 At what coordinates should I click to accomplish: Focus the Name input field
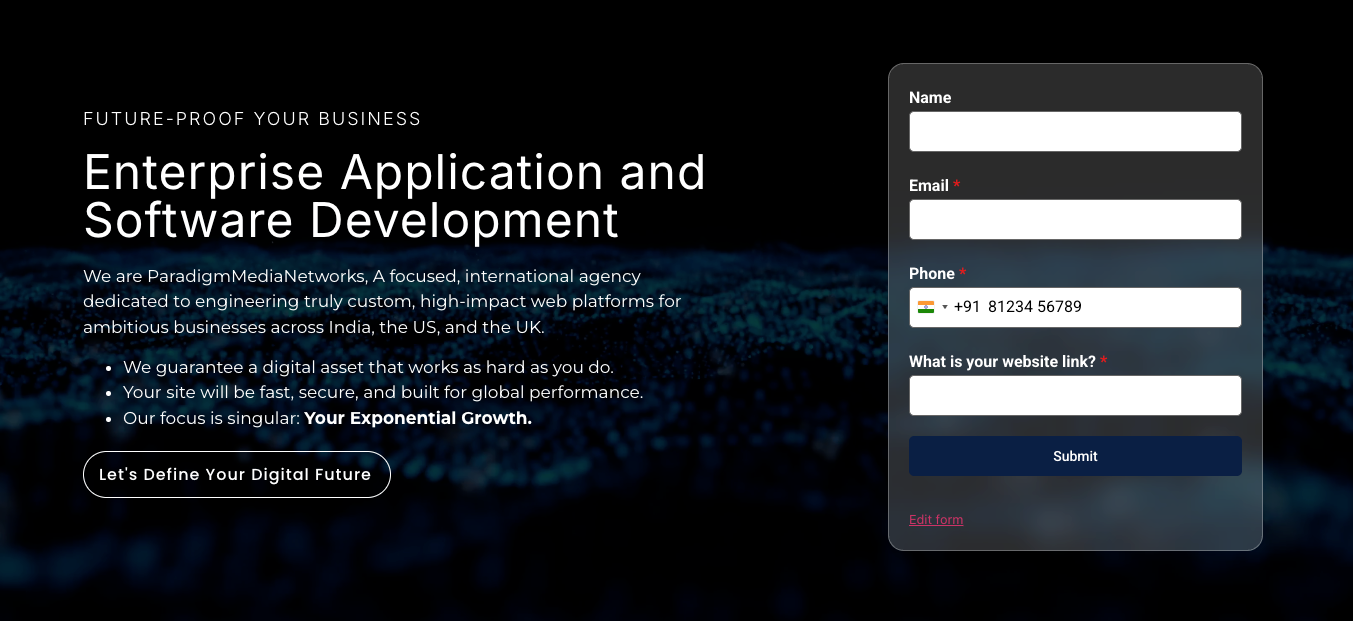pos(1075,131)
